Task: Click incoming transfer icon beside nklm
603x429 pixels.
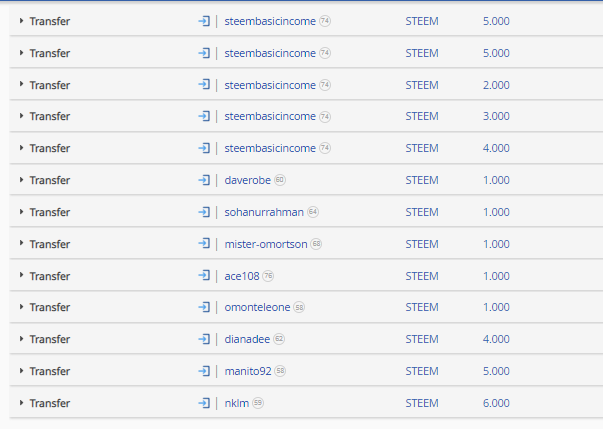Action: (204, 402)
